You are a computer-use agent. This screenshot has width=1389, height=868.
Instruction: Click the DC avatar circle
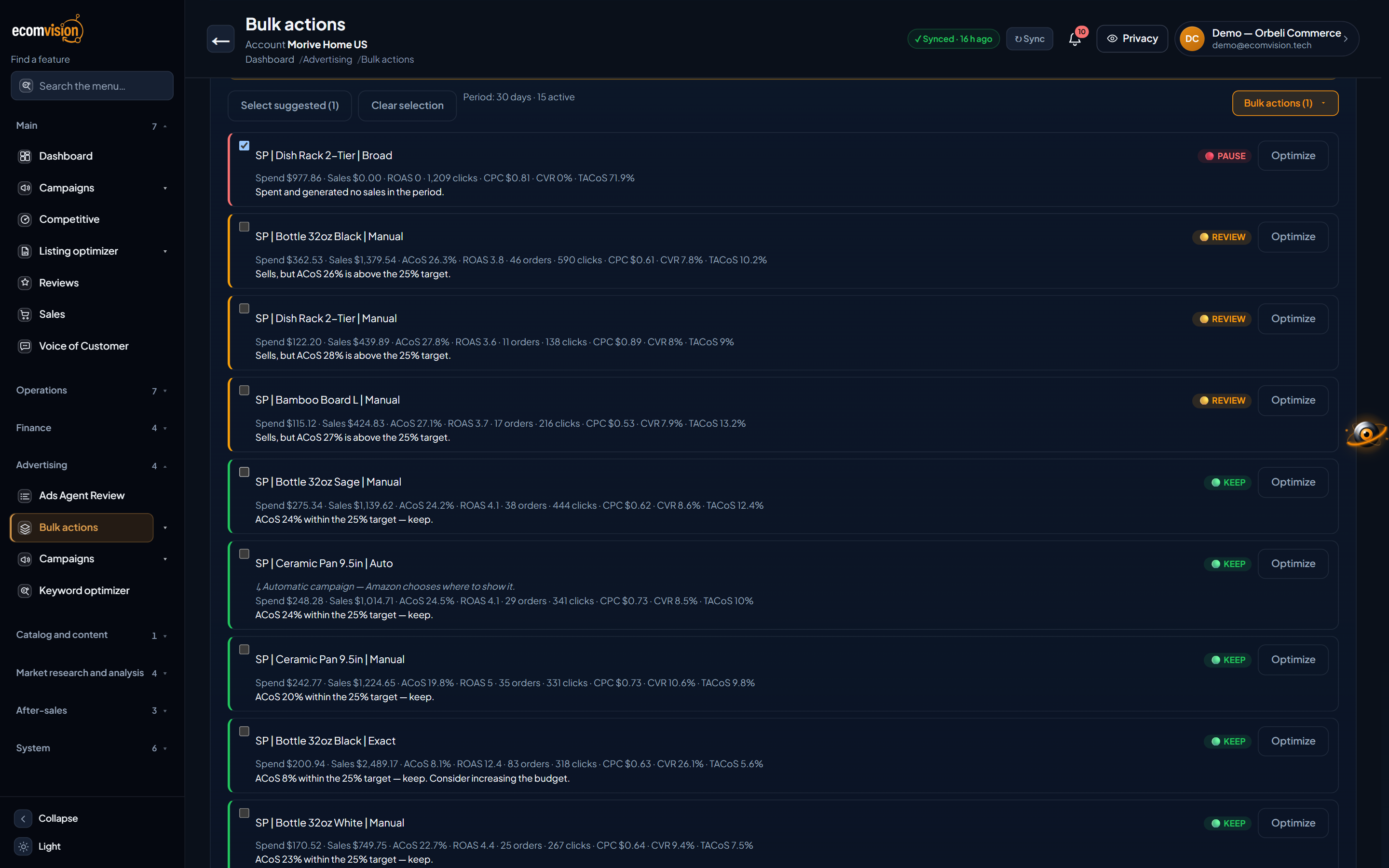click(x=1192, y=39)
